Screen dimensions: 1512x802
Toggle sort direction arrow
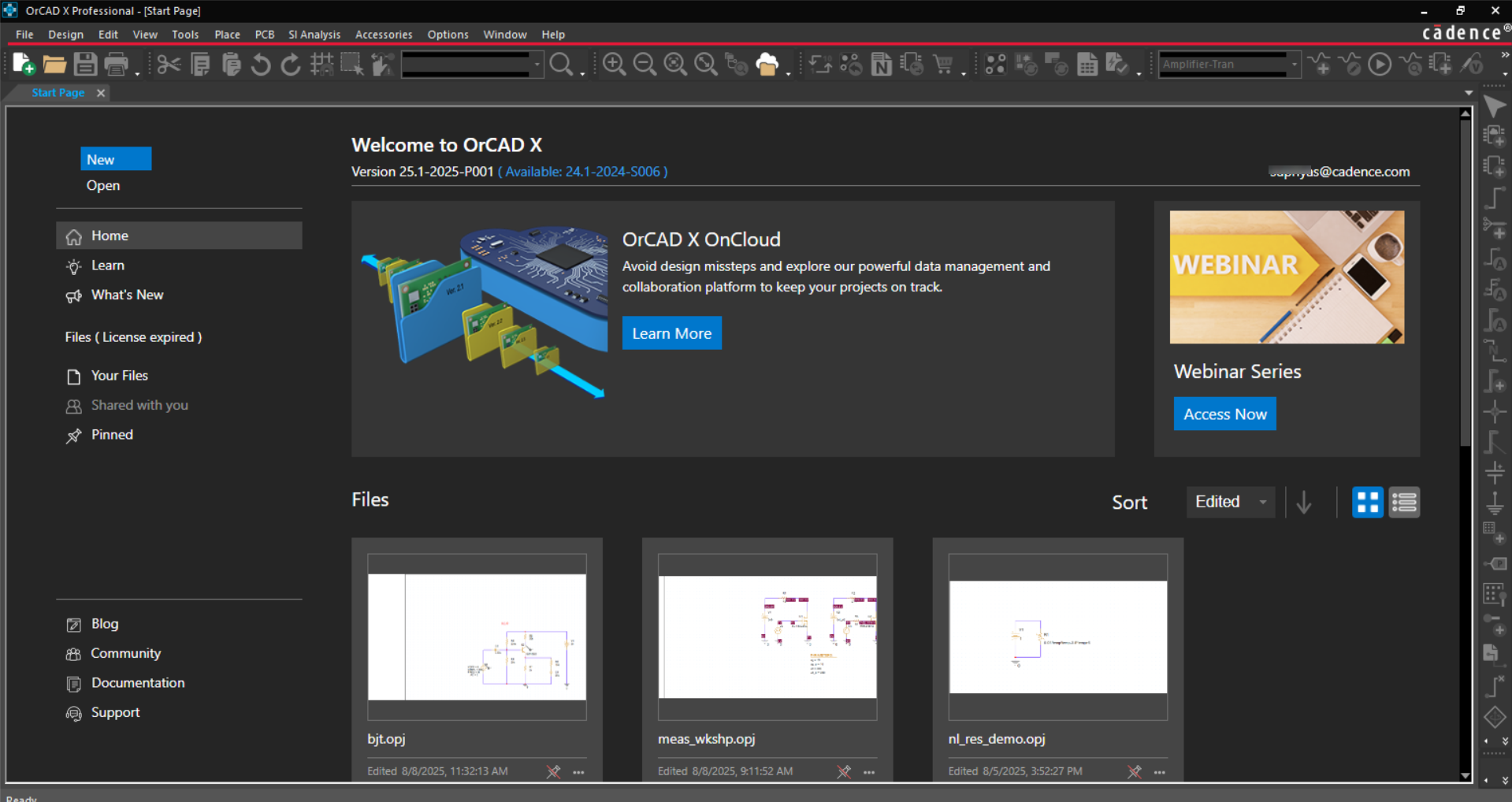[x=1304, y=502]
